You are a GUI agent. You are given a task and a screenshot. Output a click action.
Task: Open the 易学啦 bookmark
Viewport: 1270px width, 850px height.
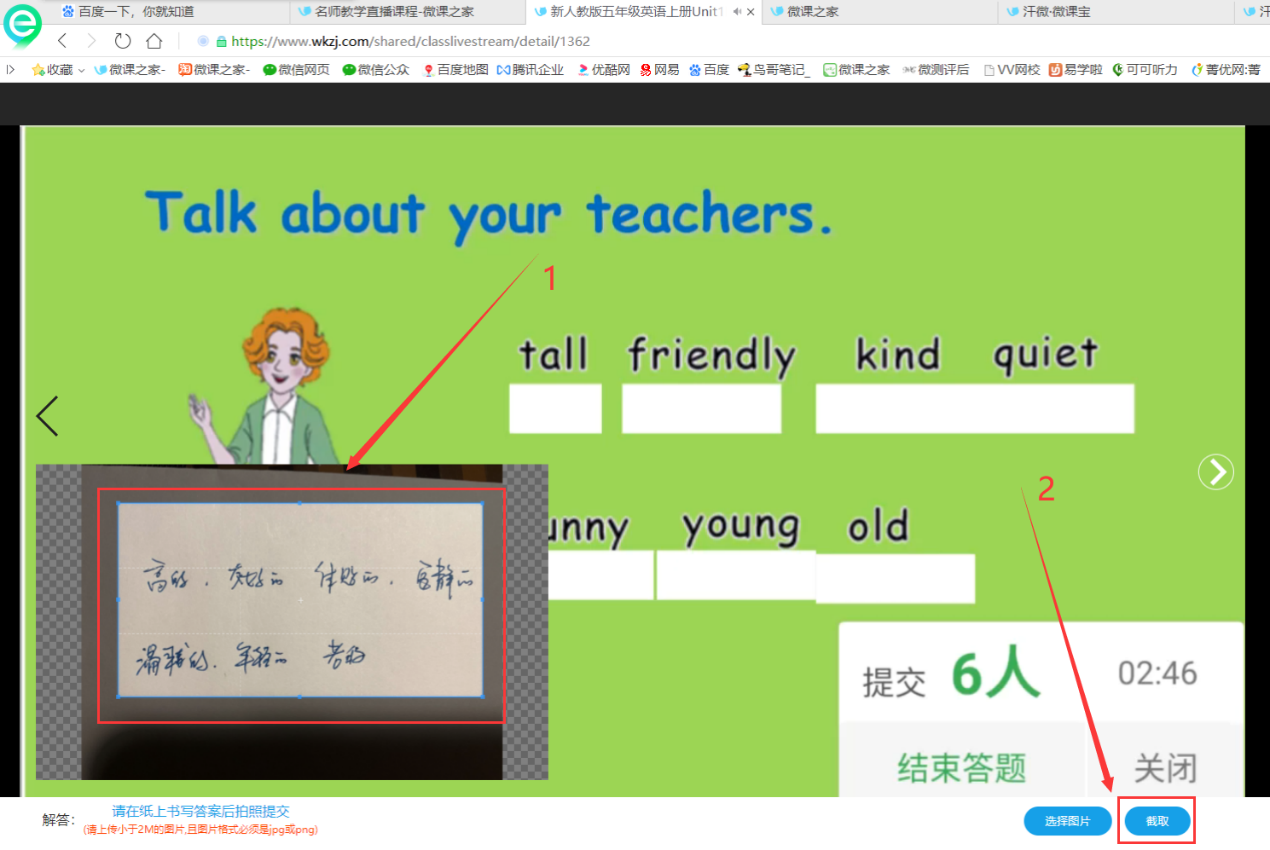click(1075, 69)
